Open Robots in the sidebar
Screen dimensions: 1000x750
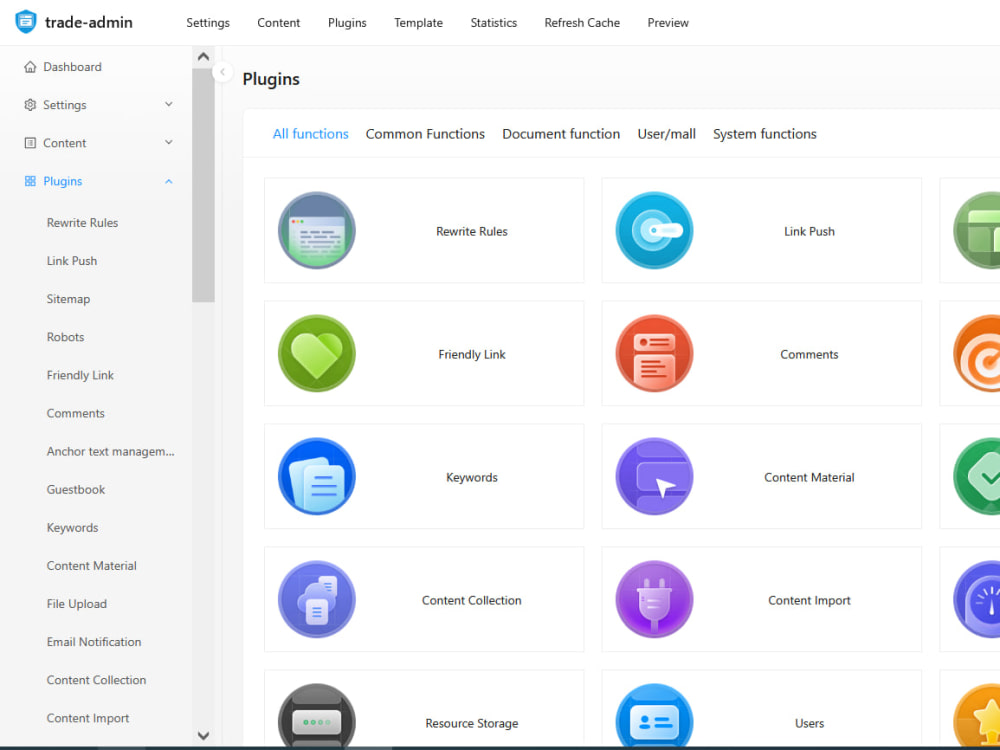coord(65,337)
